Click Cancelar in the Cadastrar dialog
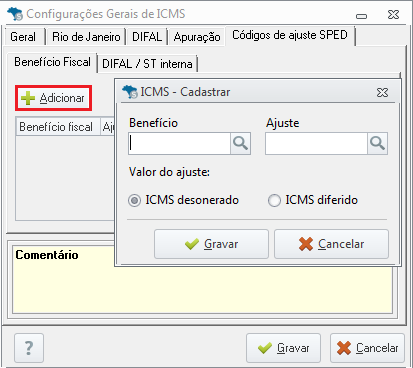Viewport: 413px width, 368px height. pyautogui.click(x=331, y=244)
